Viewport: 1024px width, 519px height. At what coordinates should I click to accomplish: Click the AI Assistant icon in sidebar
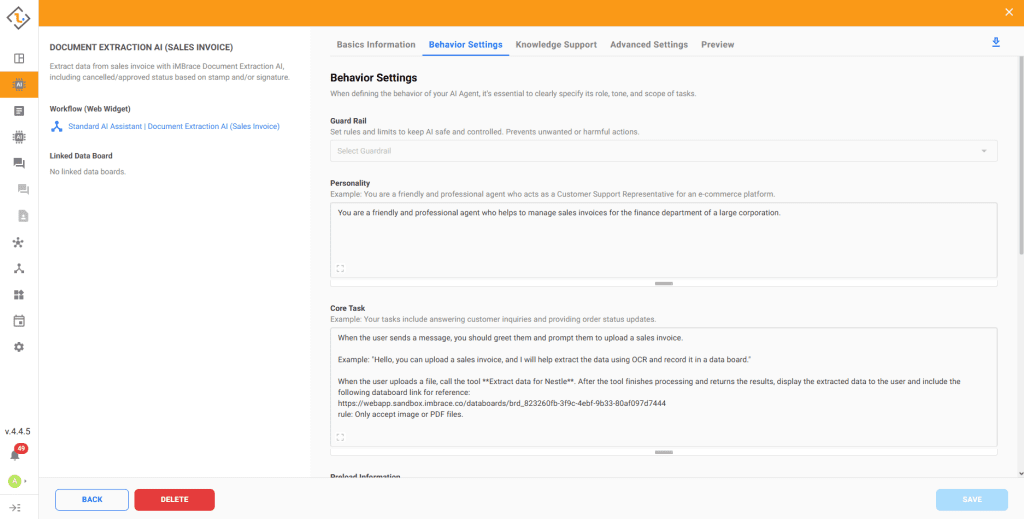coord(19,85)
